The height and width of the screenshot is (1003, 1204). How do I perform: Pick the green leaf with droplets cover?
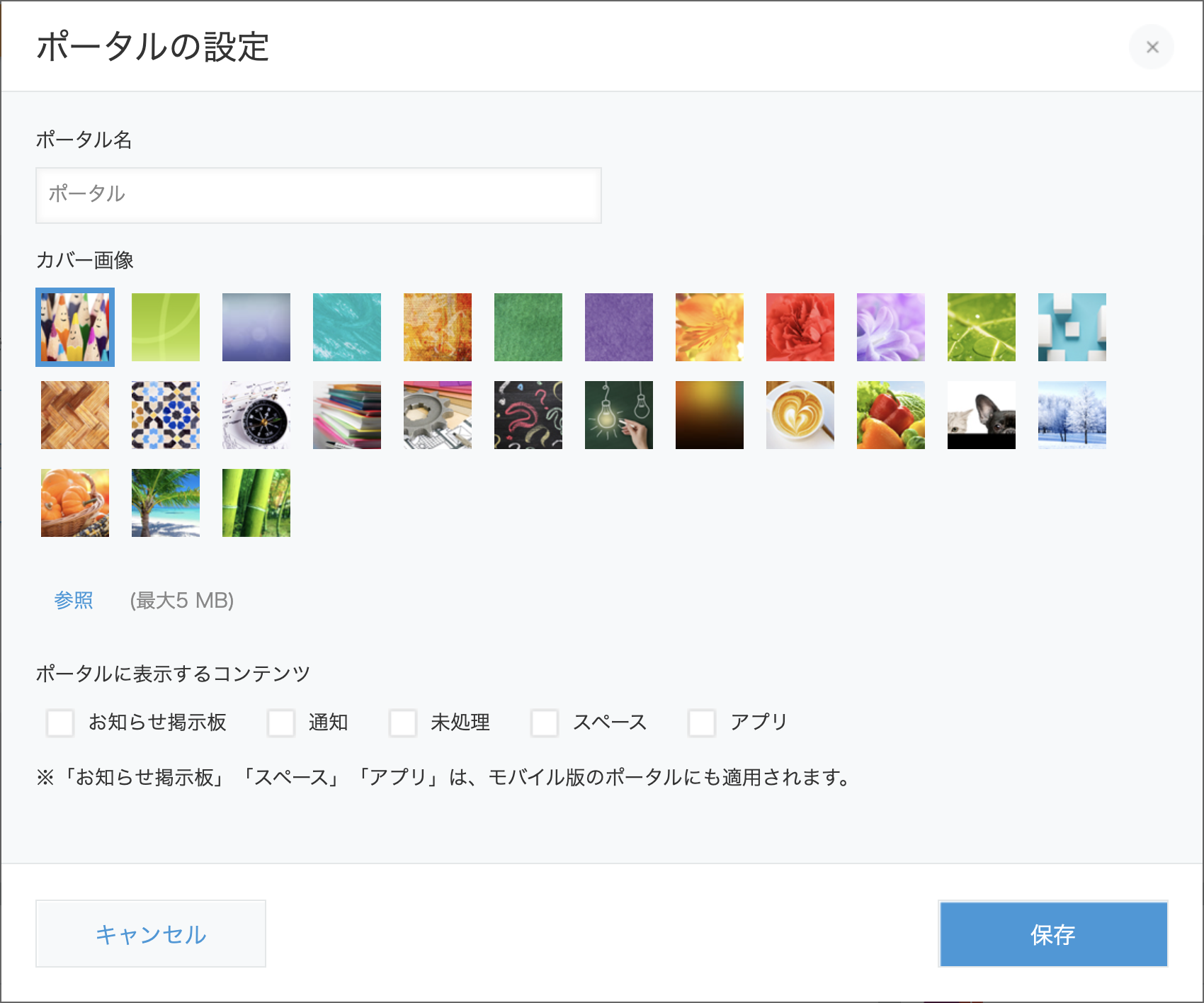click(x=982, y=327)
